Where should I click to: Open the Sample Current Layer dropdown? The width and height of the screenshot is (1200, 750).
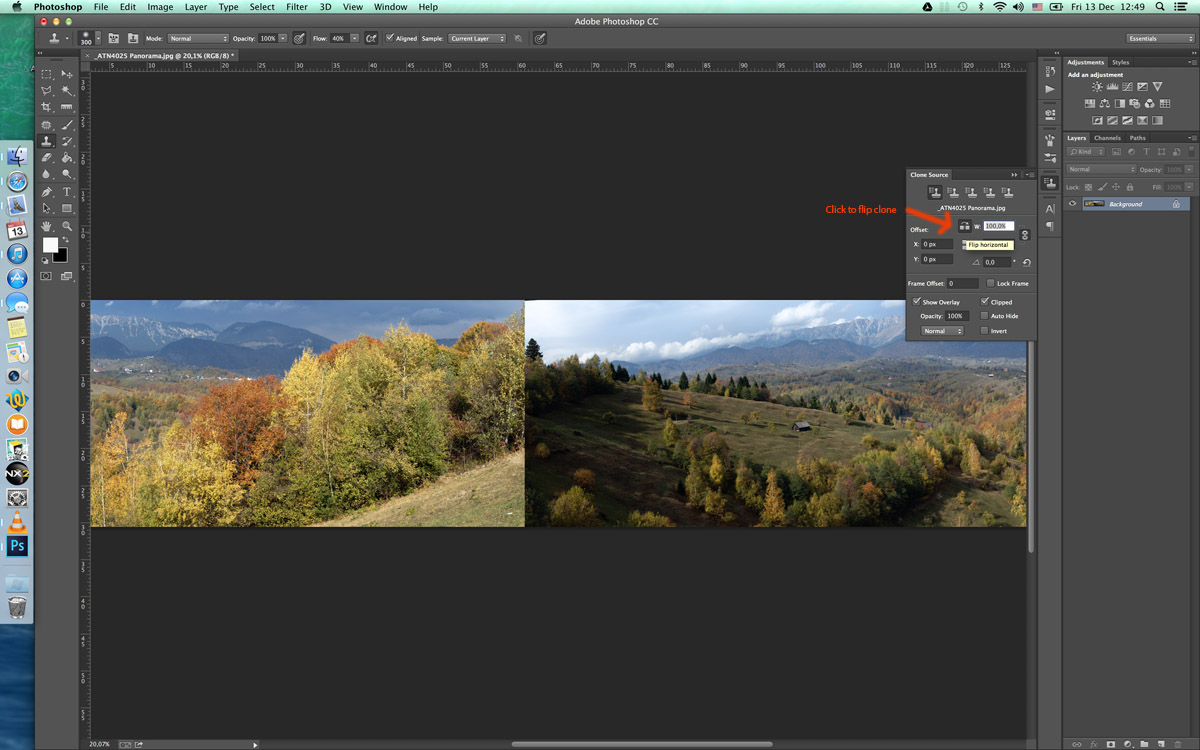(x=476, y=38)
